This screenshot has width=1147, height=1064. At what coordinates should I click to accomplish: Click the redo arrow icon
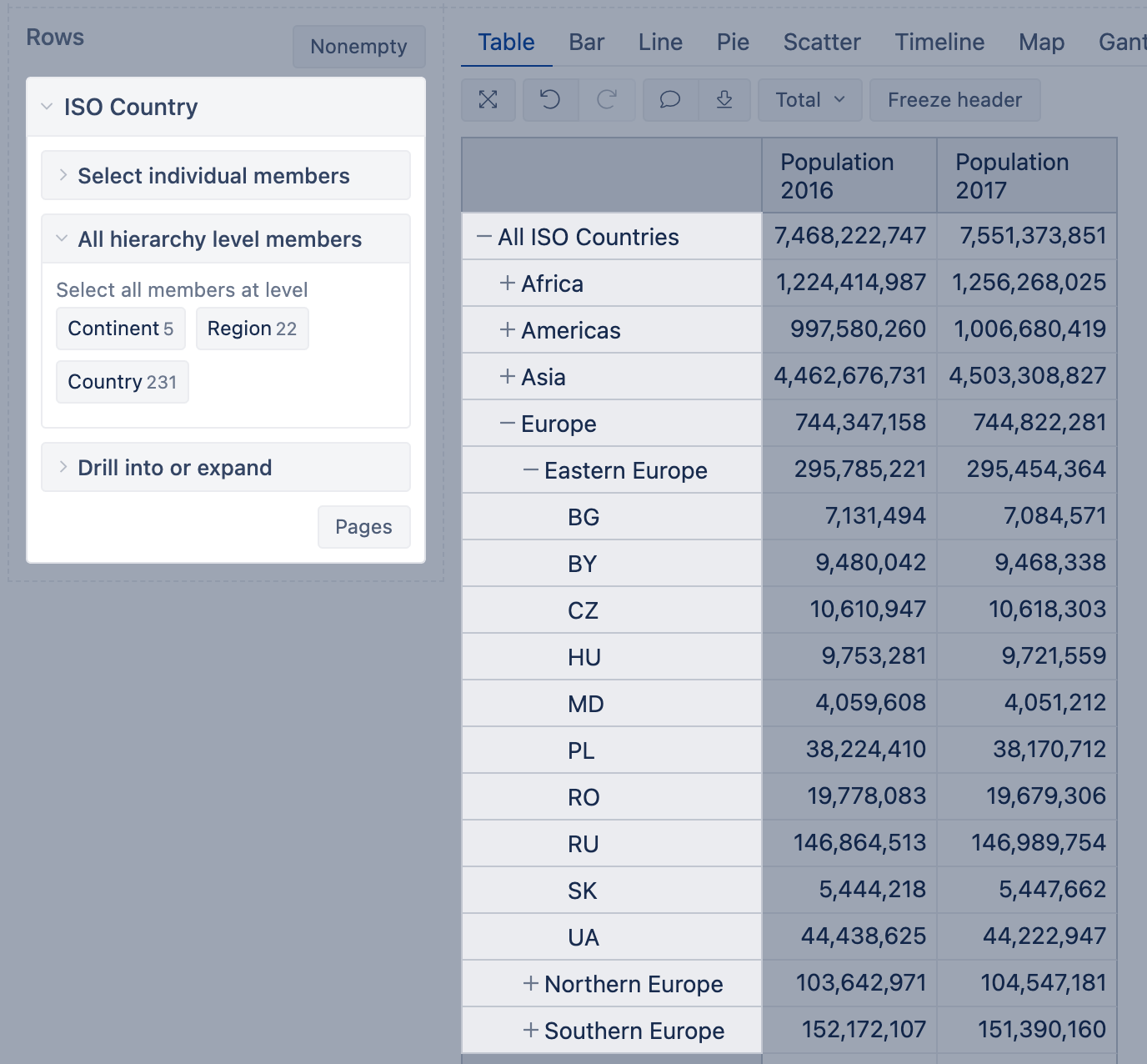[x=607, y=100]
